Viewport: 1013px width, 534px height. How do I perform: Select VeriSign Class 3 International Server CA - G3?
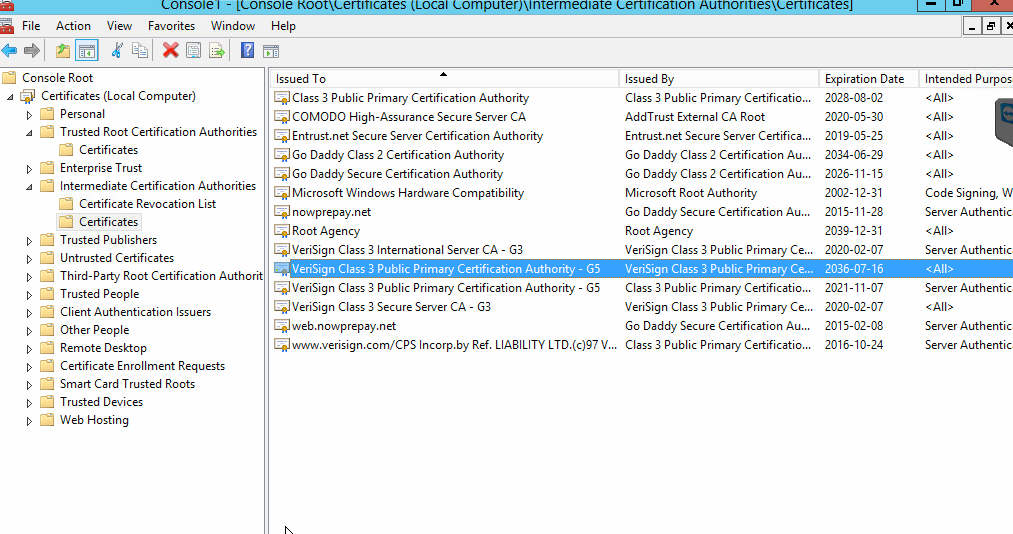point(407,250)
